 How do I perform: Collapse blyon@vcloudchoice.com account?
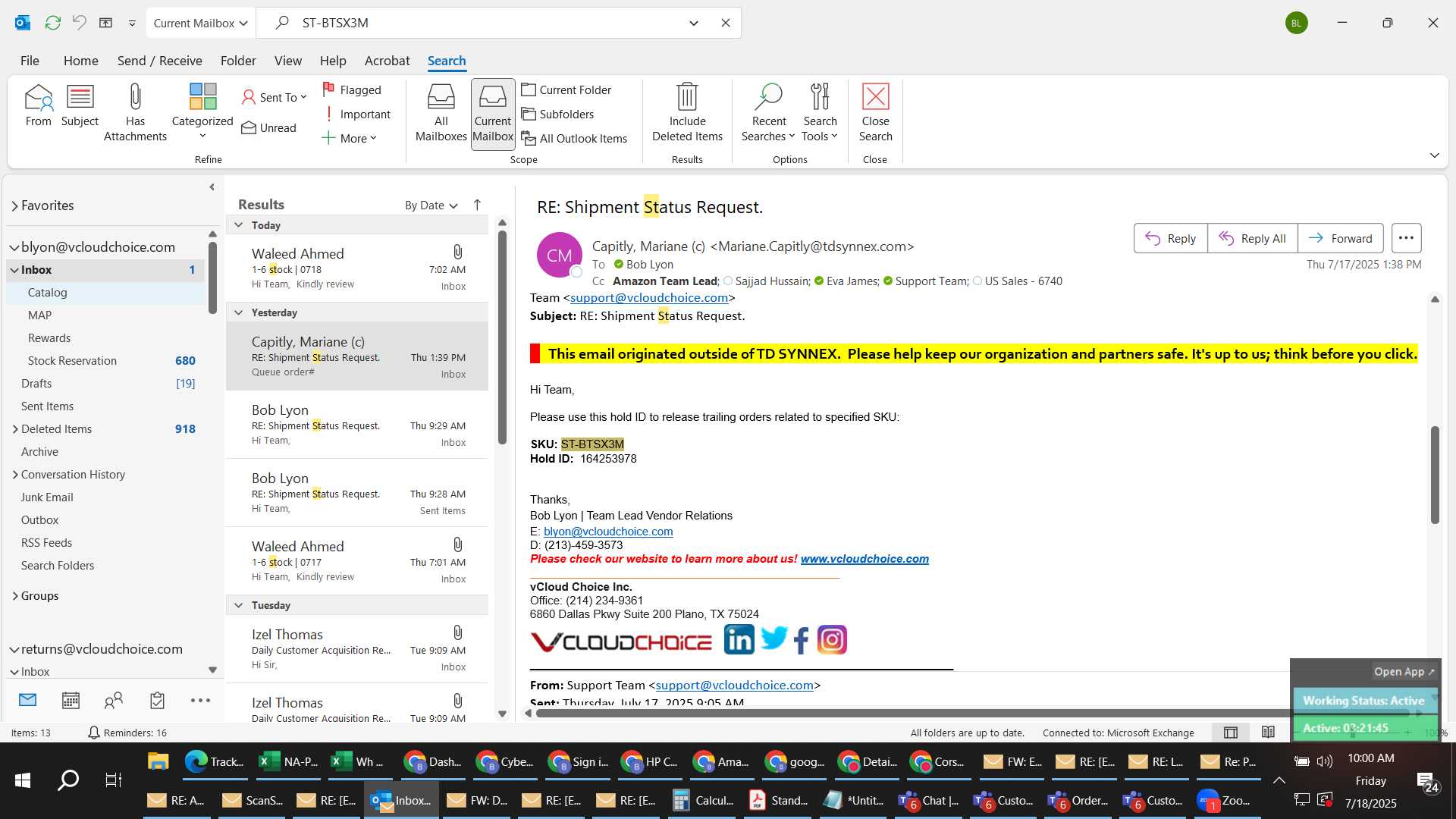pos(14,247)
